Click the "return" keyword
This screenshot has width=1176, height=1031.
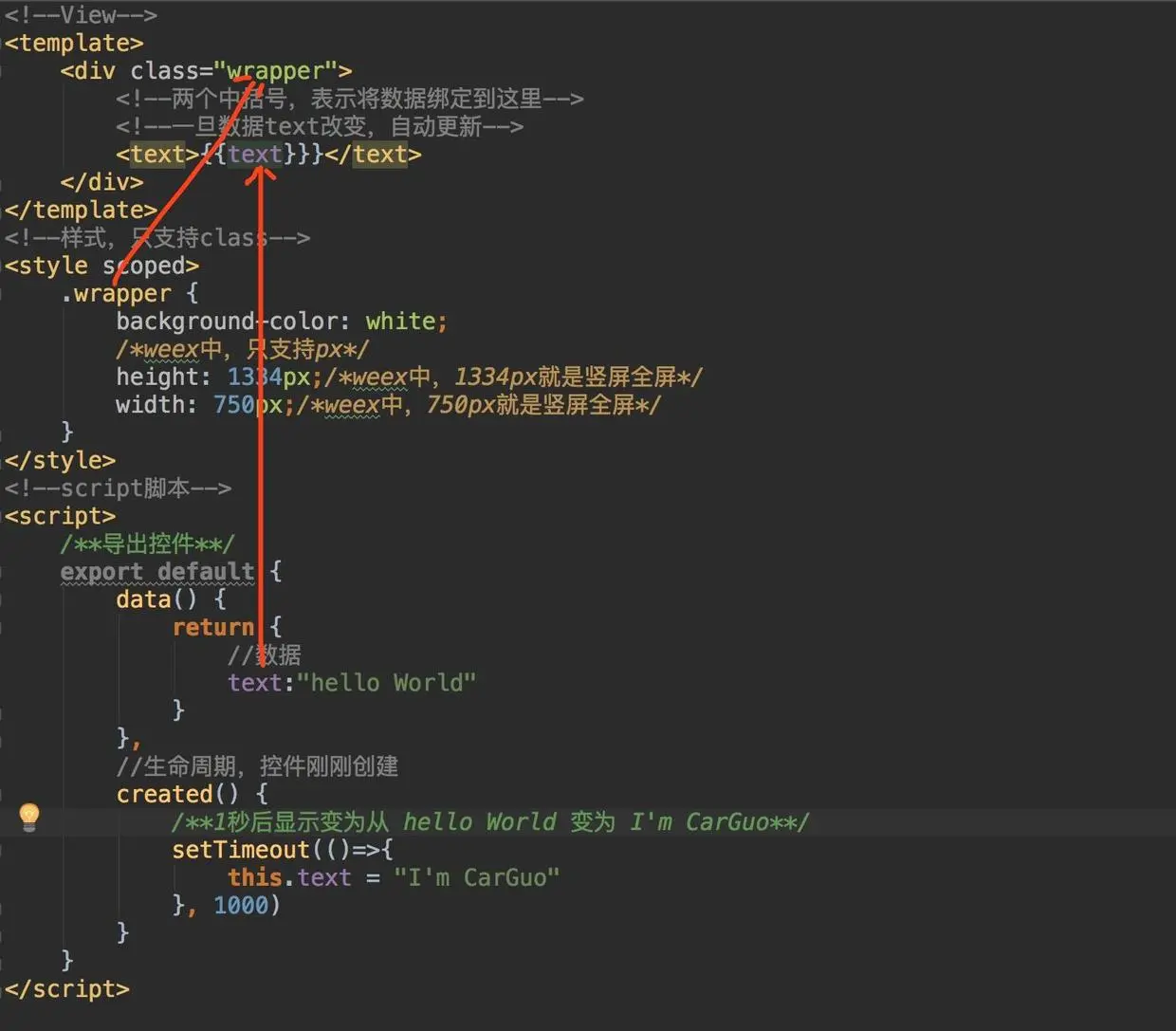[x=213, y=627]
